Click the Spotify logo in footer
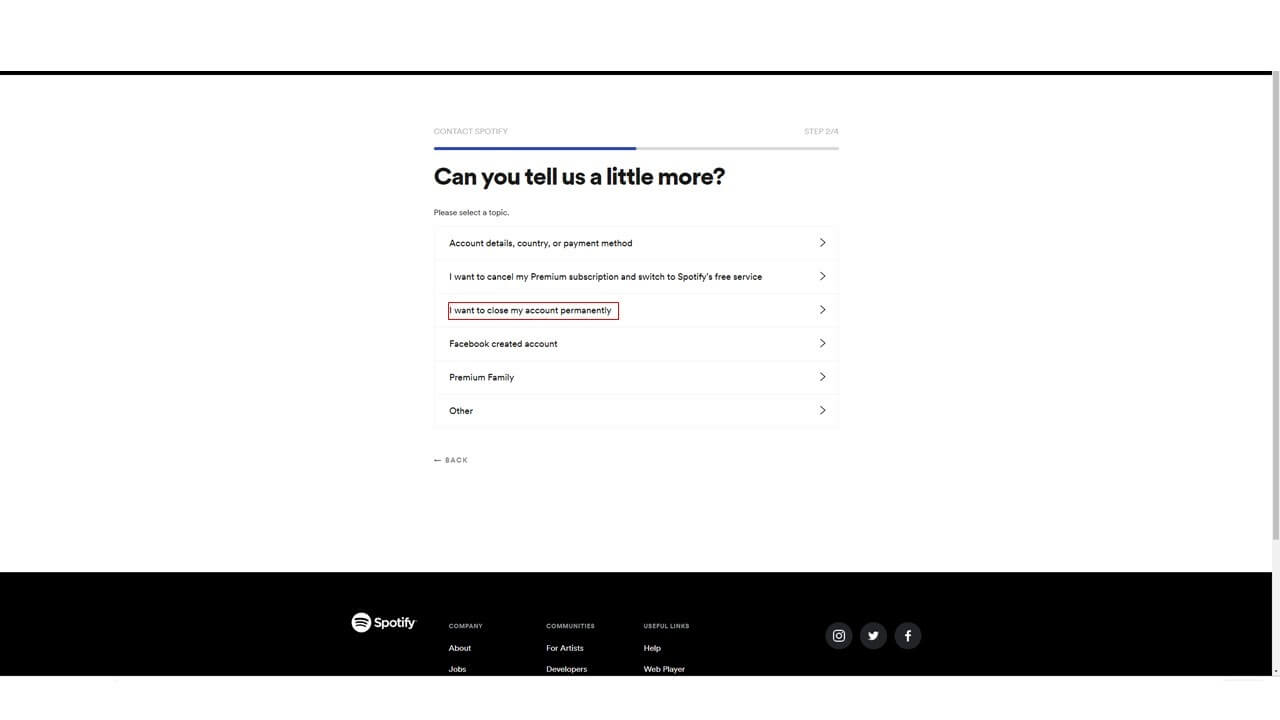Image resolution: width=1280 pixels, height=720 pixels. (x=383, y=622)
